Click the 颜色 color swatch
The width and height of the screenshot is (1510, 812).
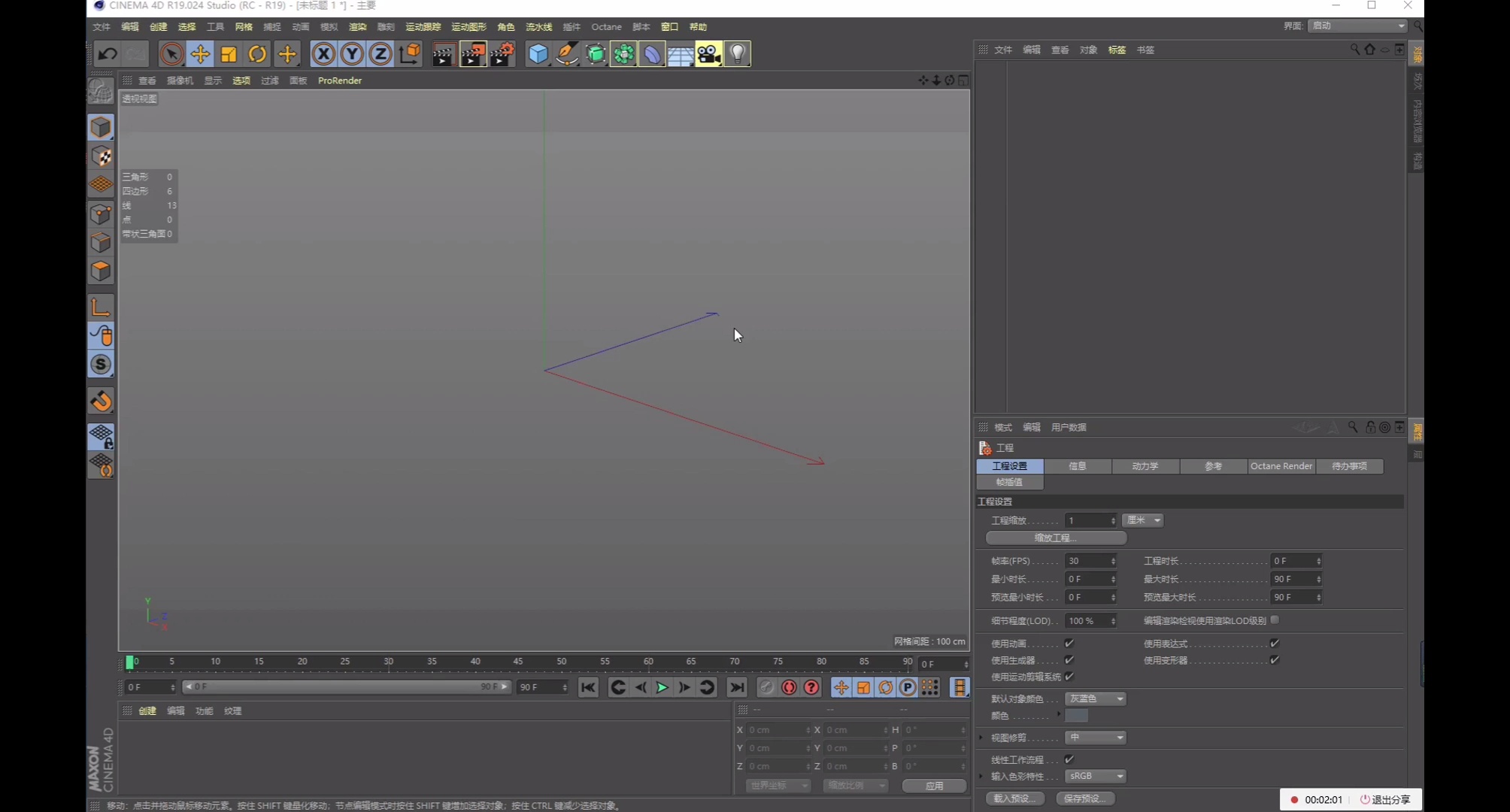tap(1077, 716)
